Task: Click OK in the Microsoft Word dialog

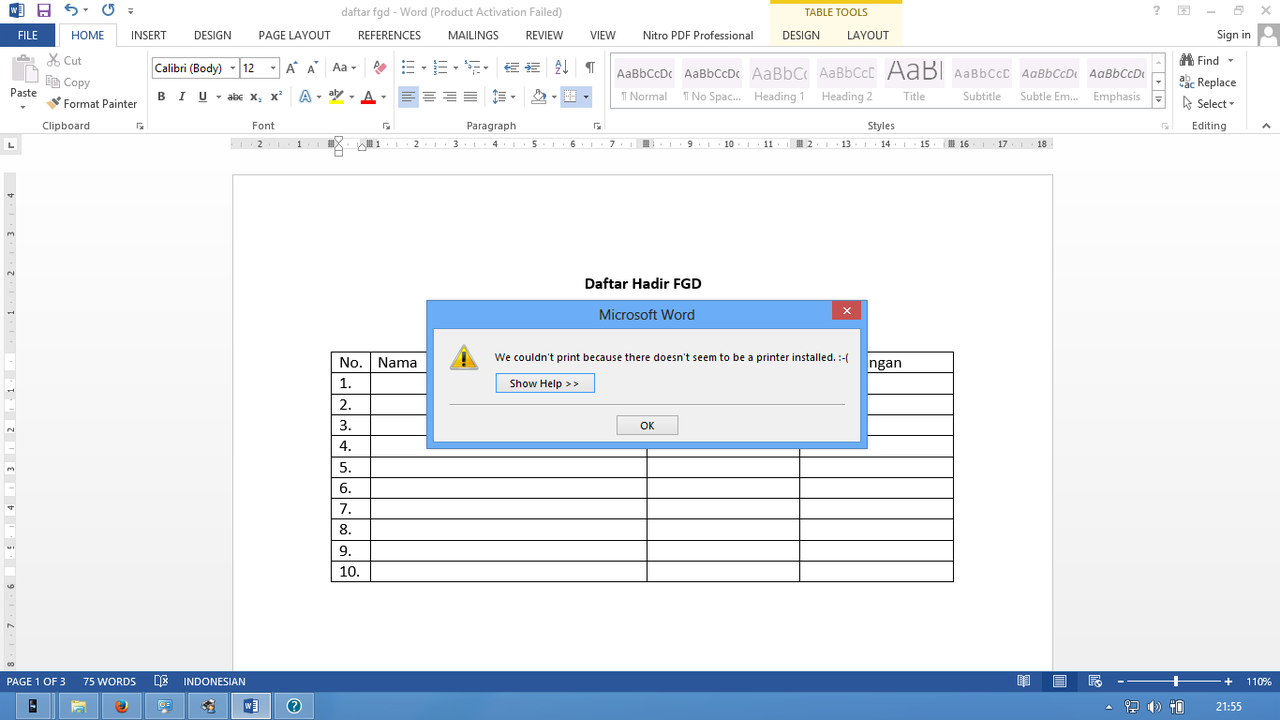Action: (x=647, y=426)
